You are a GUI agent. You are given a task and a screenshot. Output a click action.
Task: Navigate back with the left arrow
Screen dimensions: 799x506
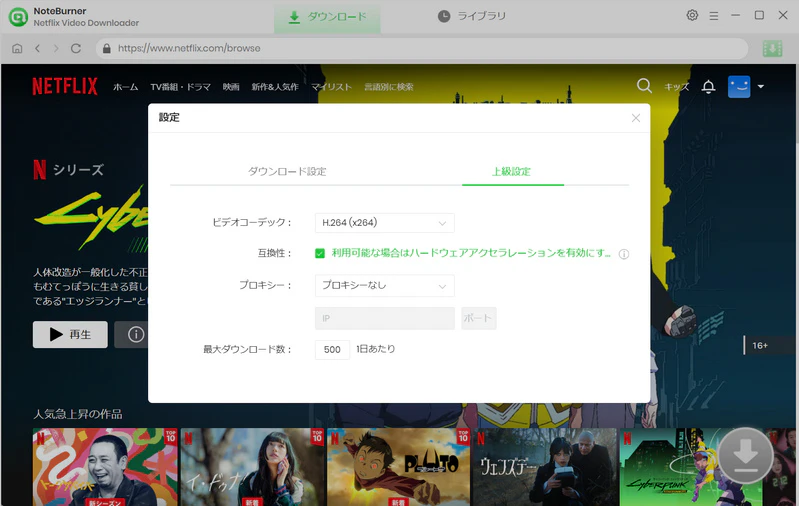coord(37,48)
